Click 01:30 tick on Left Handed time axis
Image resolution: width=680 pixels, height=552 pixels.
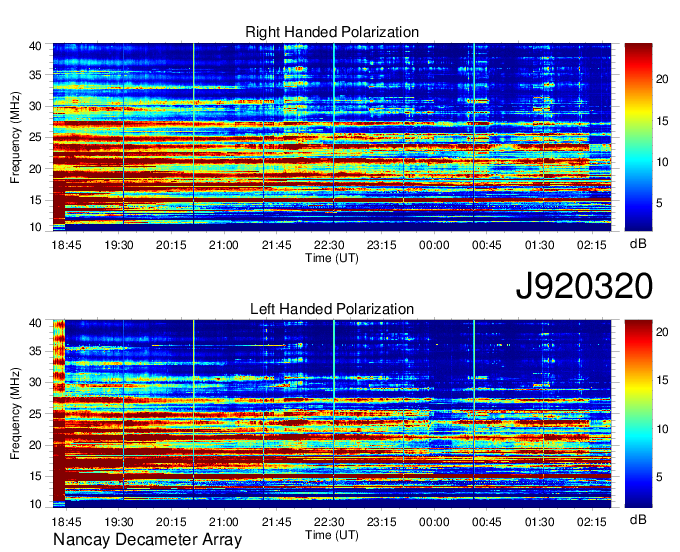tap(539, 522)
